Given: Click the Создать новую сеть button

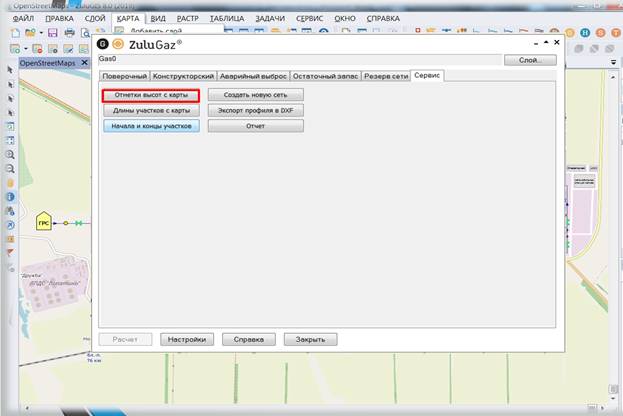Looking at the screenshot, I should click(x=255, y=94).
